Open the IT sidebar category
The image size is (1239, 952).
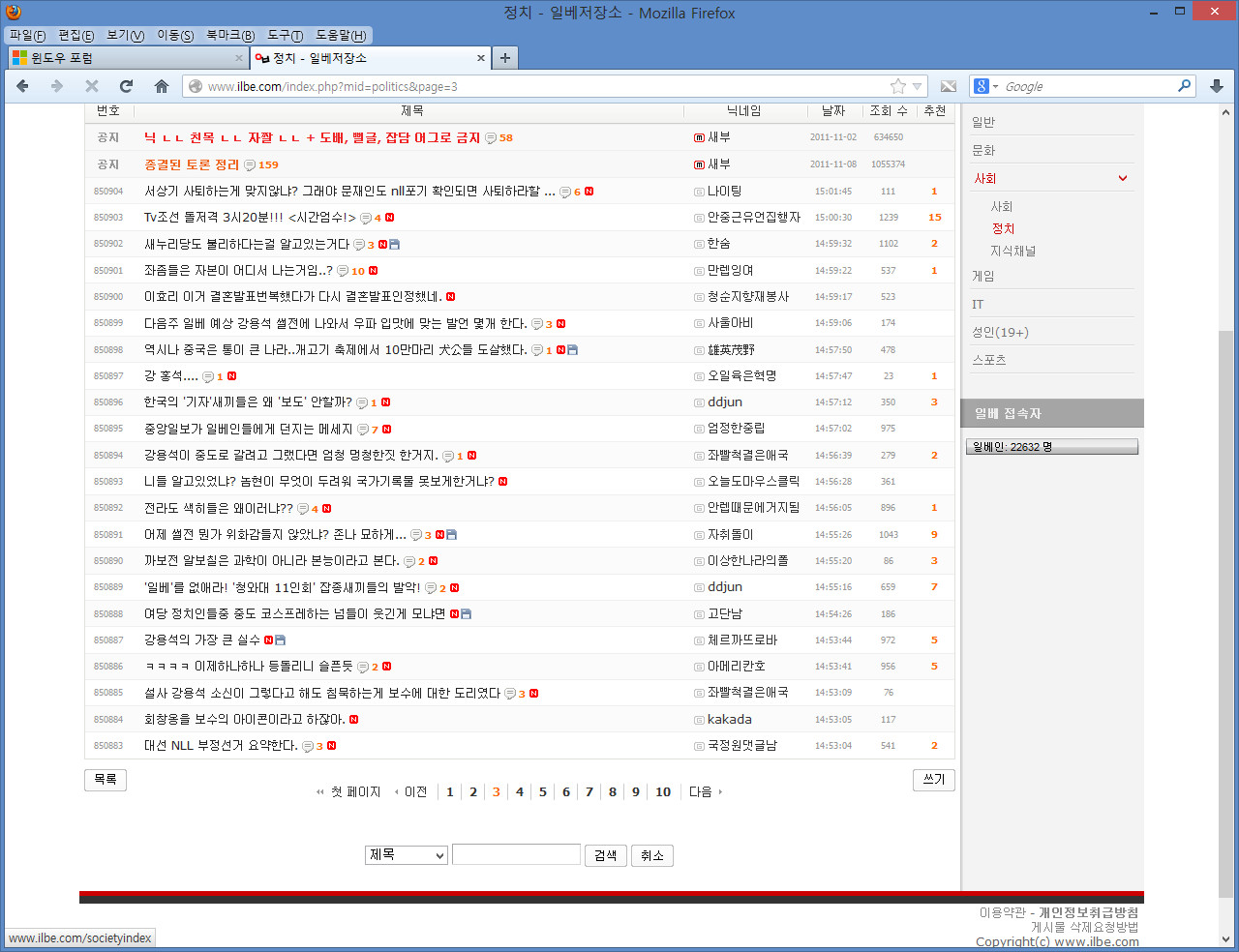pos(978,304)
